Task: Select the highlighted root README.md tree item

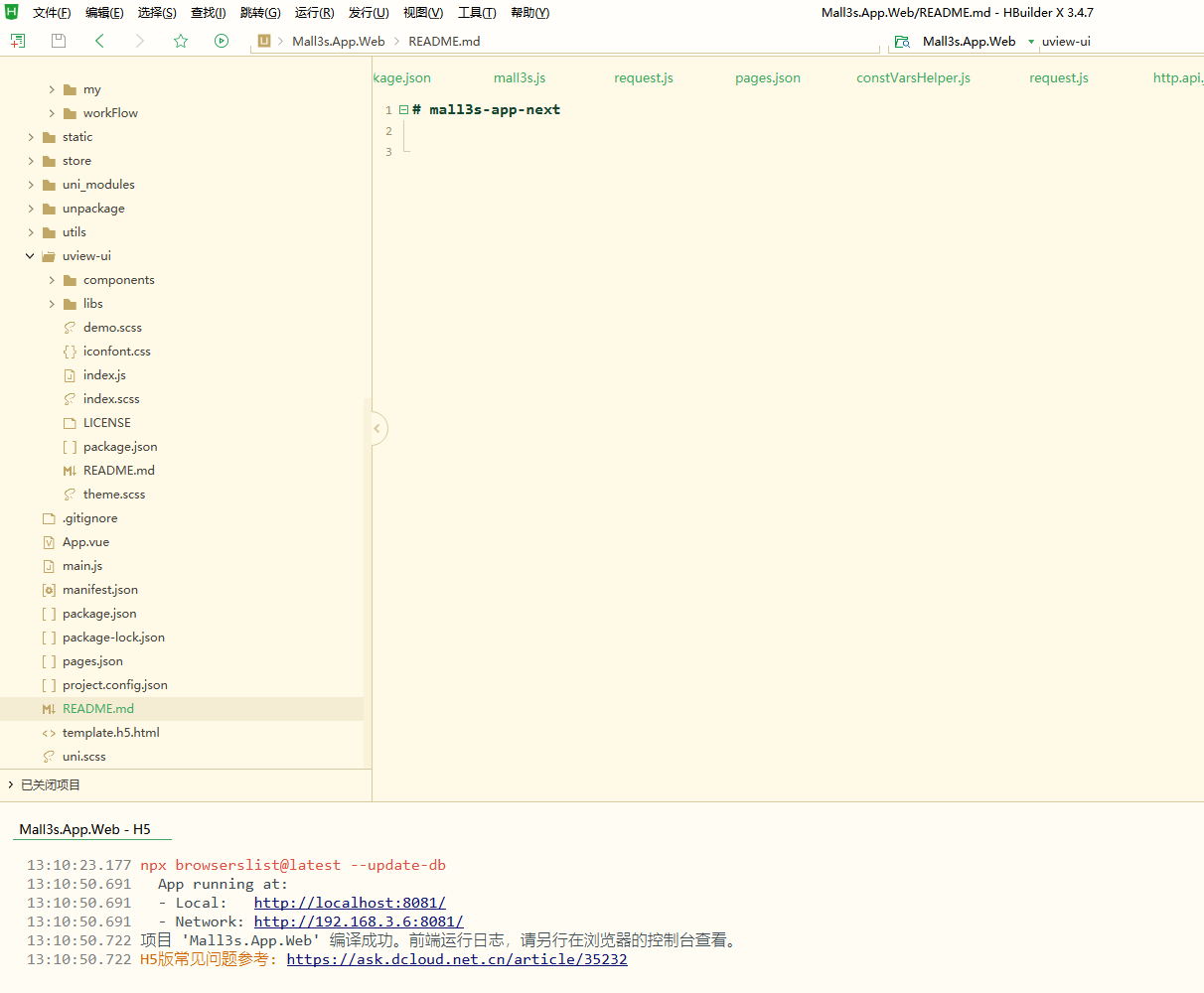Action: click(x=182, y=709)
